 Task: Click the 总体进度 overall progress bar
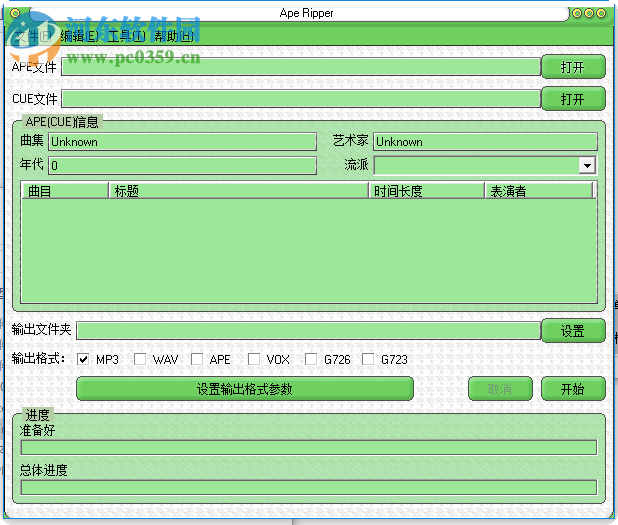pos(309,488)
